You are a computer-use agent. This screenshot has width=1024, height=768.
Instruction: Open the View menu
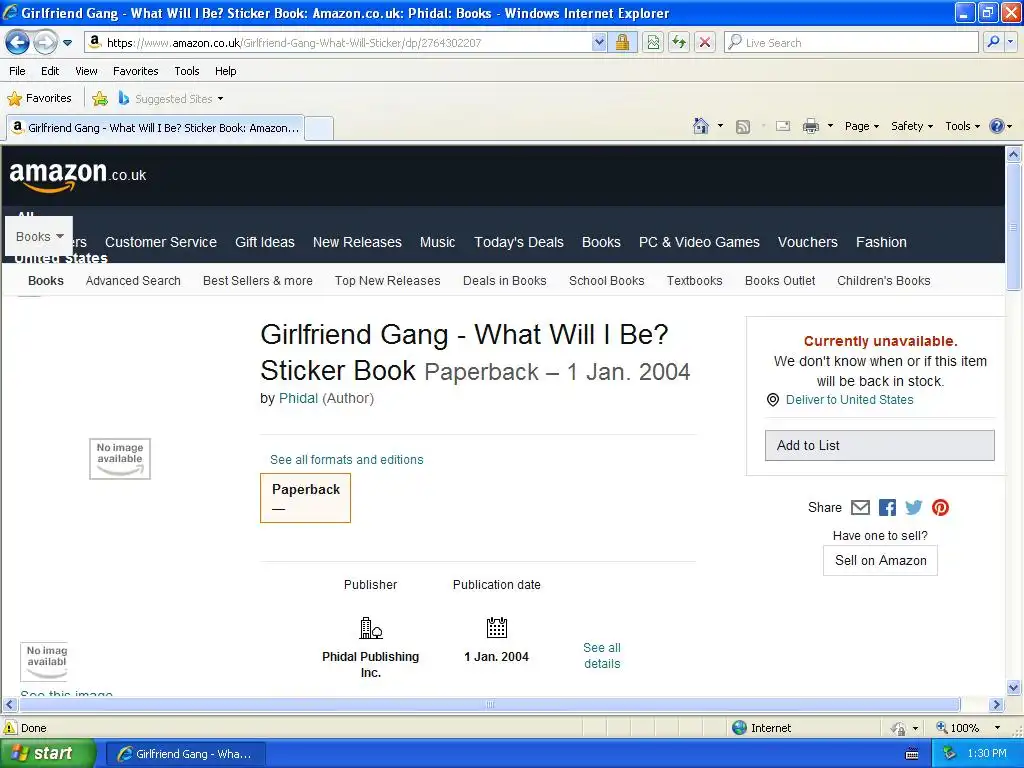[x=86, y=71]
